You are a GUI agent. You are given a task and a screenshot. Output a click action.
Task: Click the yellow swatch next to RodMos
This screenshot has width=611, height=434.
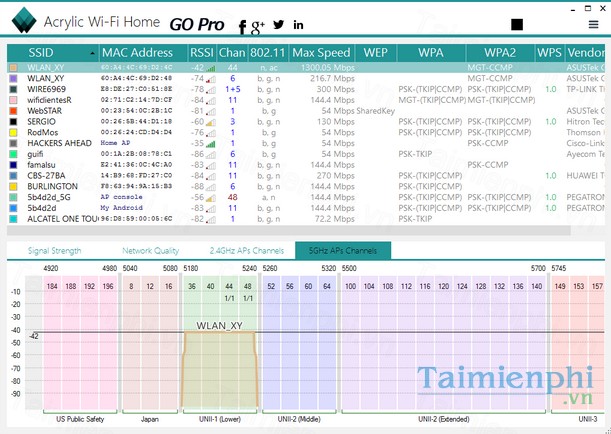click(x=13, y=132)
